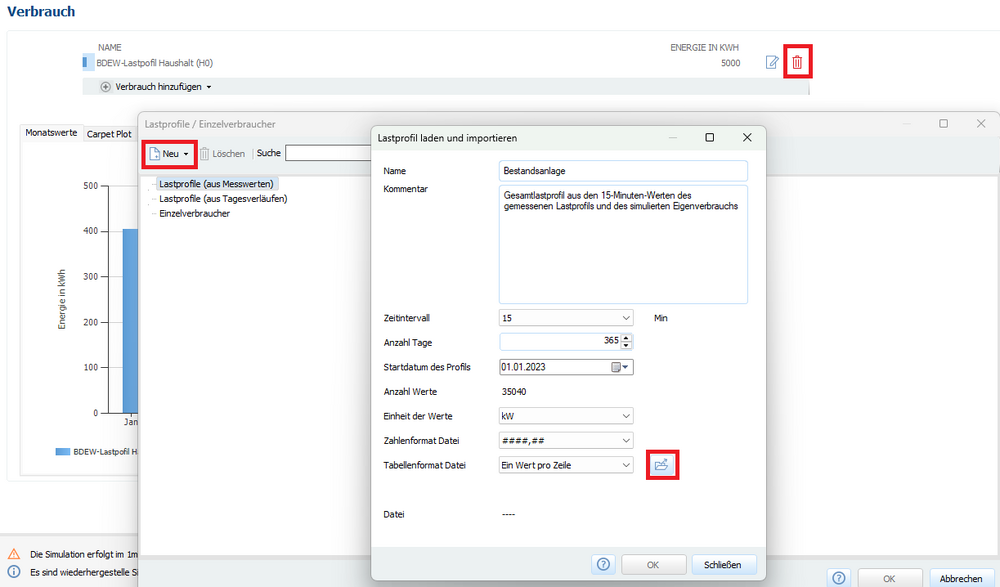Edit the BDEW-Lastprofil Haushalt entry

coord(771,63)
